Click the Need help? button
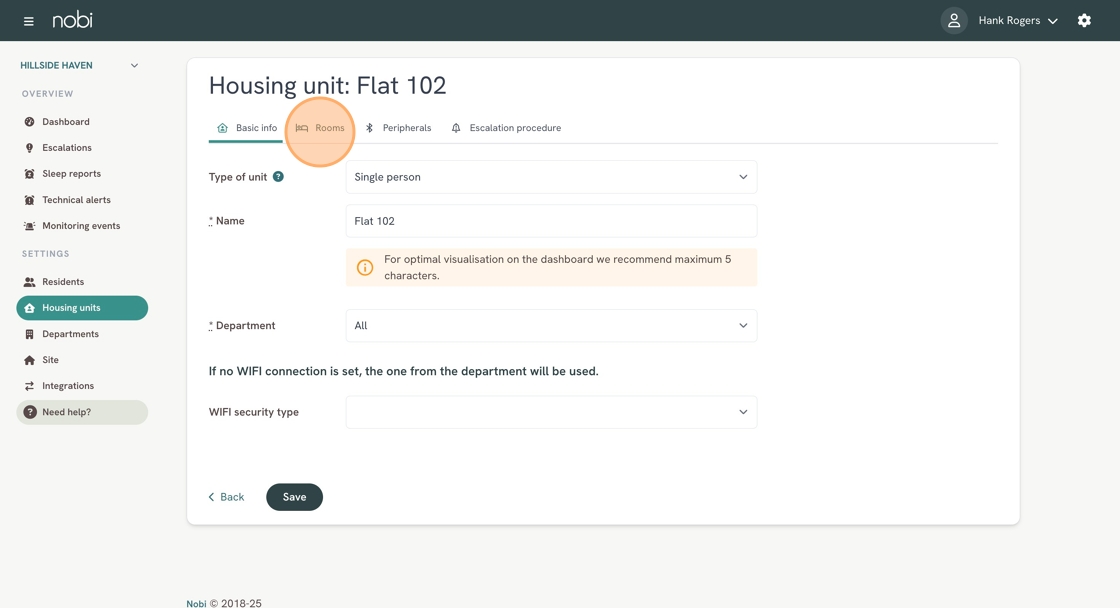This screenshot has height=608, width=1120. 82,412
